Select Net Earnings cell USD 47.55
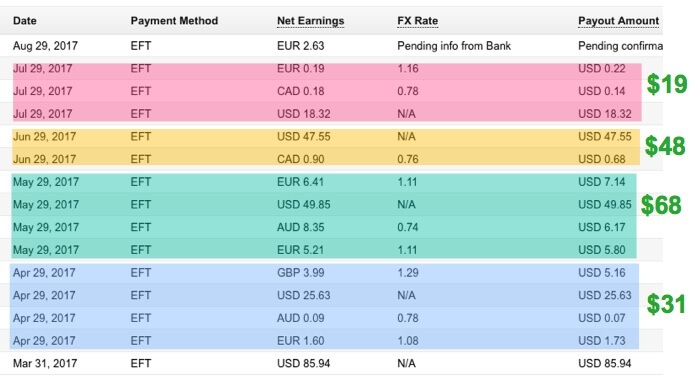This screenshot has width=700, height=380. coord(304,137)
